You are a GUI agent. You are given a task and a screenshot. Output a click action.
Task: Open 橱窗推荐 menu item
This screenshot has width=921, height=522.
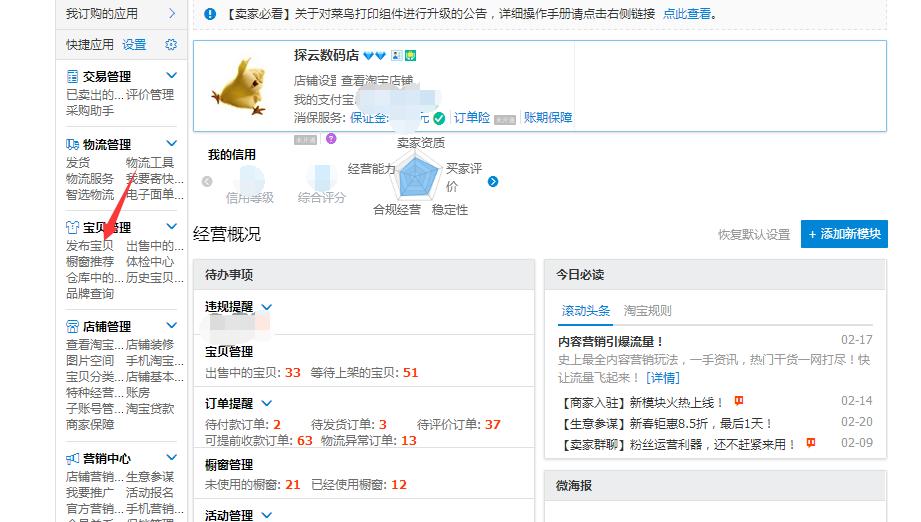point(90,261)
